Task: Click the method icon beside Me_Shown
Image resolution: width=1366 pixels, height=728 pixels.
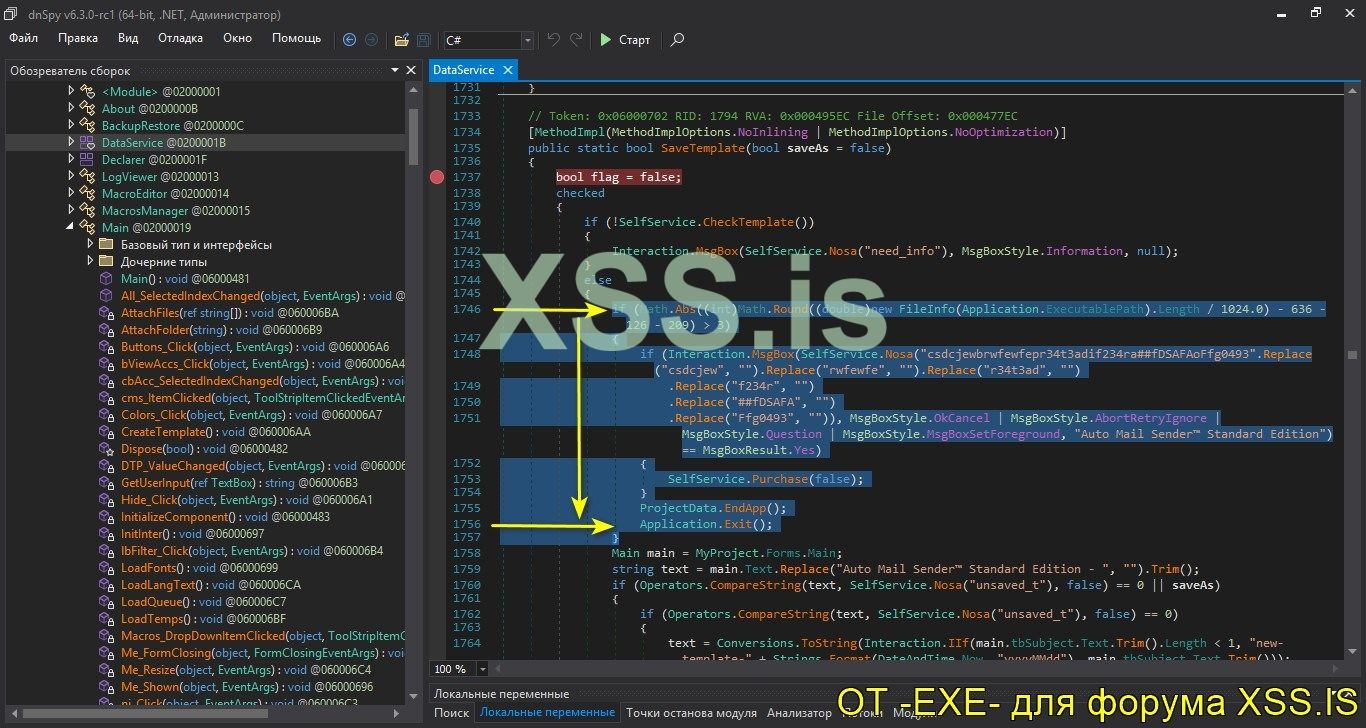Action: pyautogui.click(x=106, y=686)
